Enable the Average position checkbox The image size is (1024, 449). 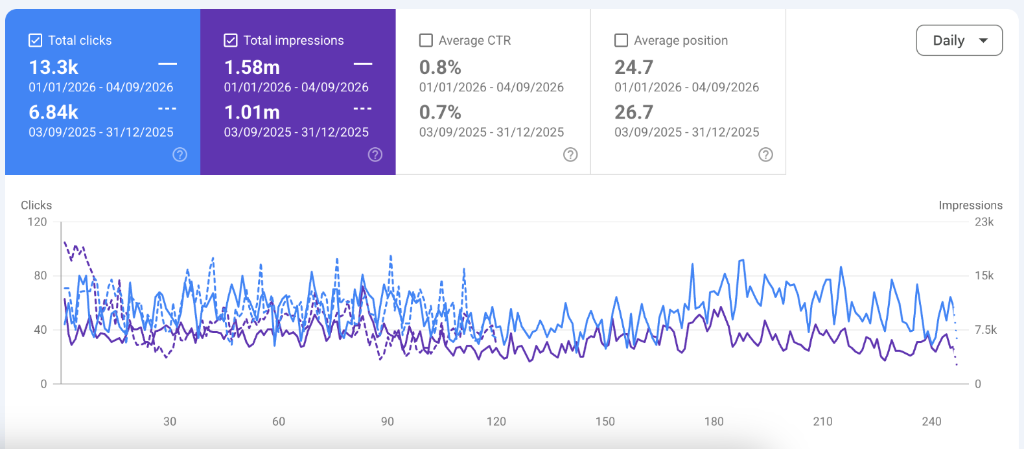(x=621, y=40)
